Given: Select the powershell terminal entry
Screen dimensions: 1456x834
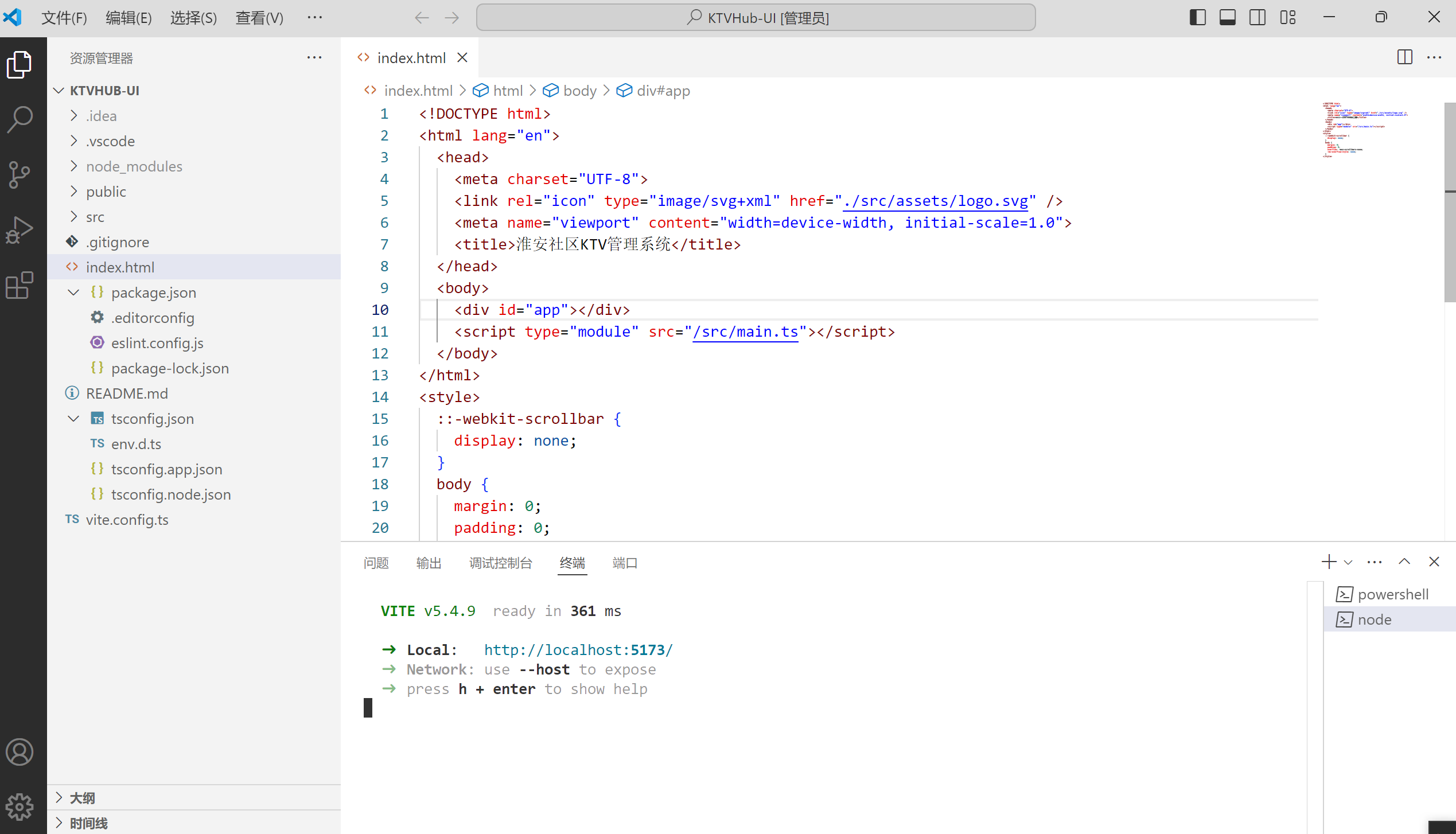Looking at the screenshot, I should click(1392, 594).
